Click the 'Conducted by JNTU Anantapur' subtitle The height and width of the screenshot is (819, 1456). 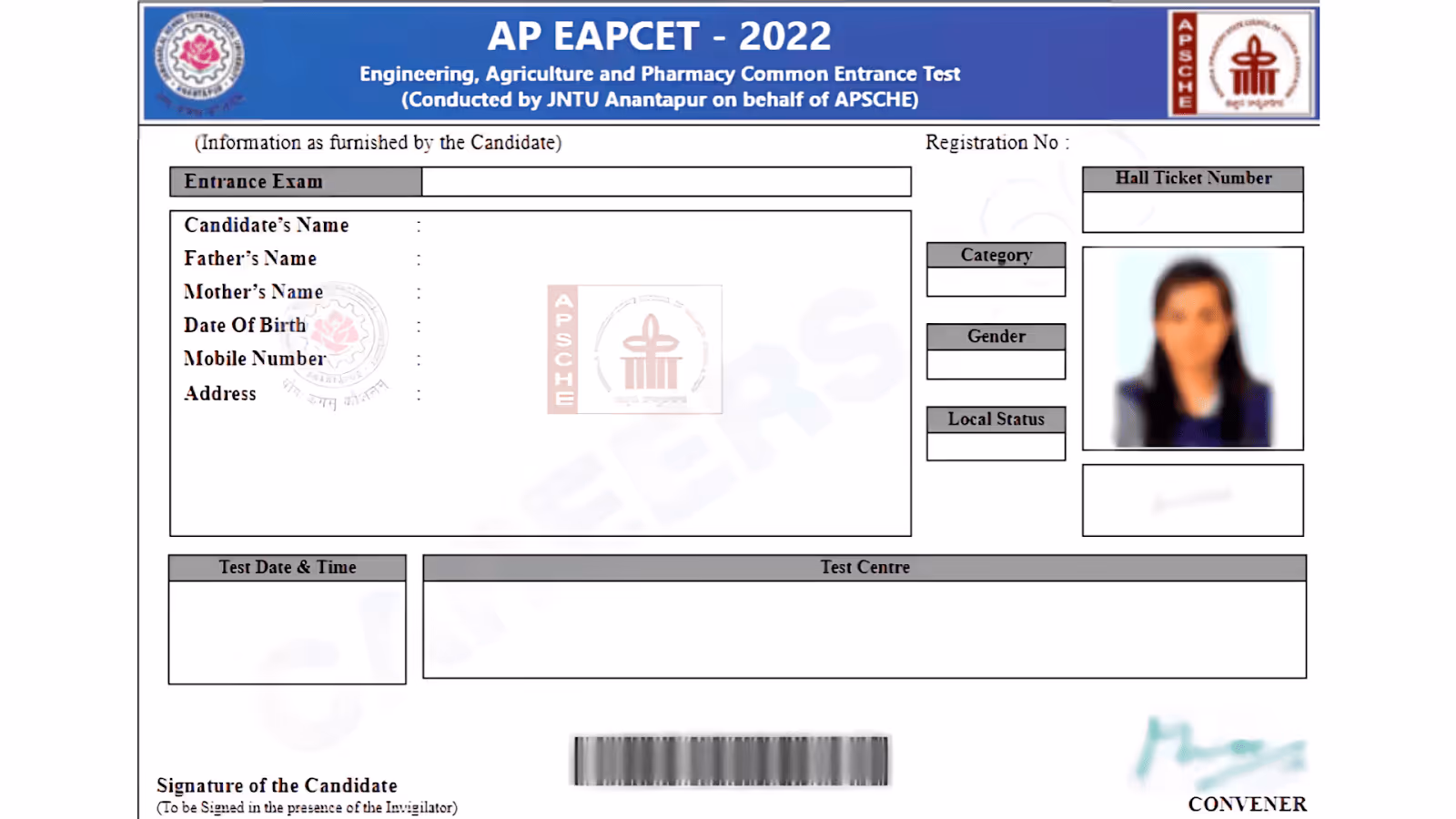[660, 99]
